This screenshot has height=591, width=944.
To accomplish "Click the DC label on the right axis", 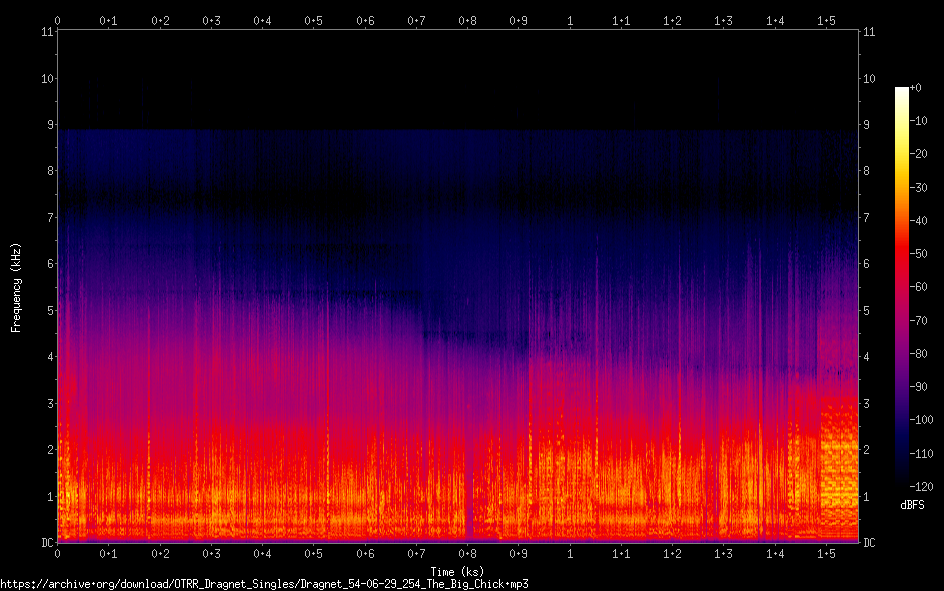I will [870, 543].
